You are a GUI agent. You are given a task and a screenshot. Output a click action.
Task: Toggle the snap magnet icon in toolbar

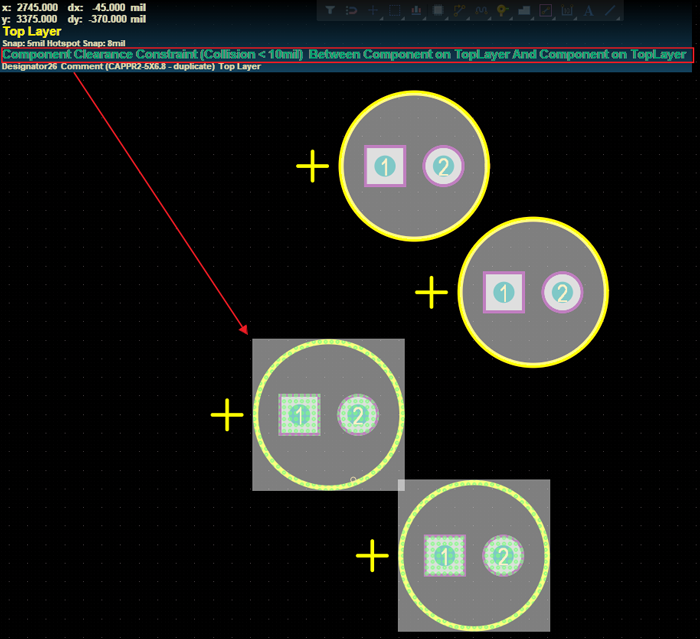352,10
